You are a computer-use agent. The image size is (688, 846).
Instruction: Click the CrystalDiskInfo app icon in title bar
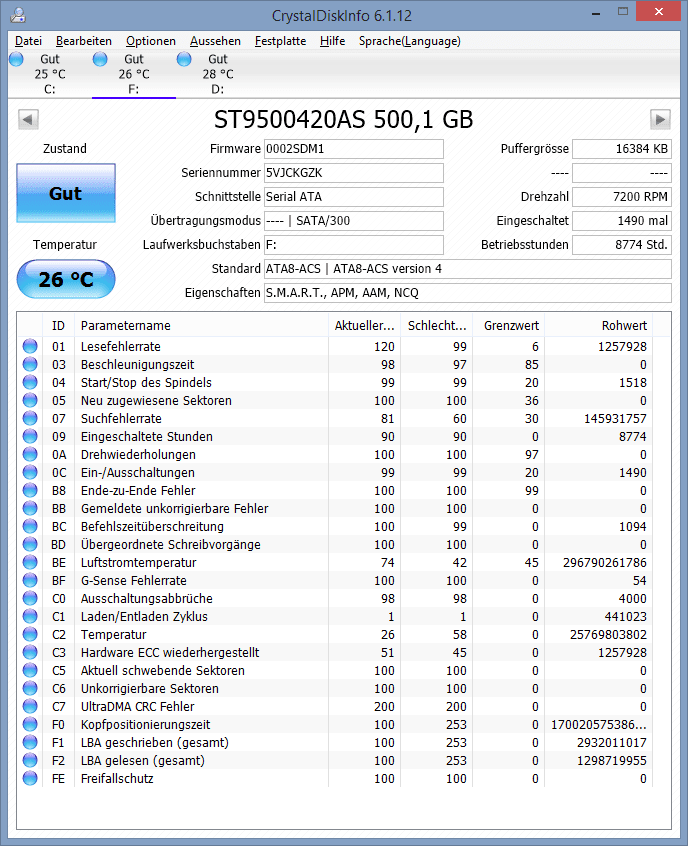pyautogui.click(x=18, y=15)
